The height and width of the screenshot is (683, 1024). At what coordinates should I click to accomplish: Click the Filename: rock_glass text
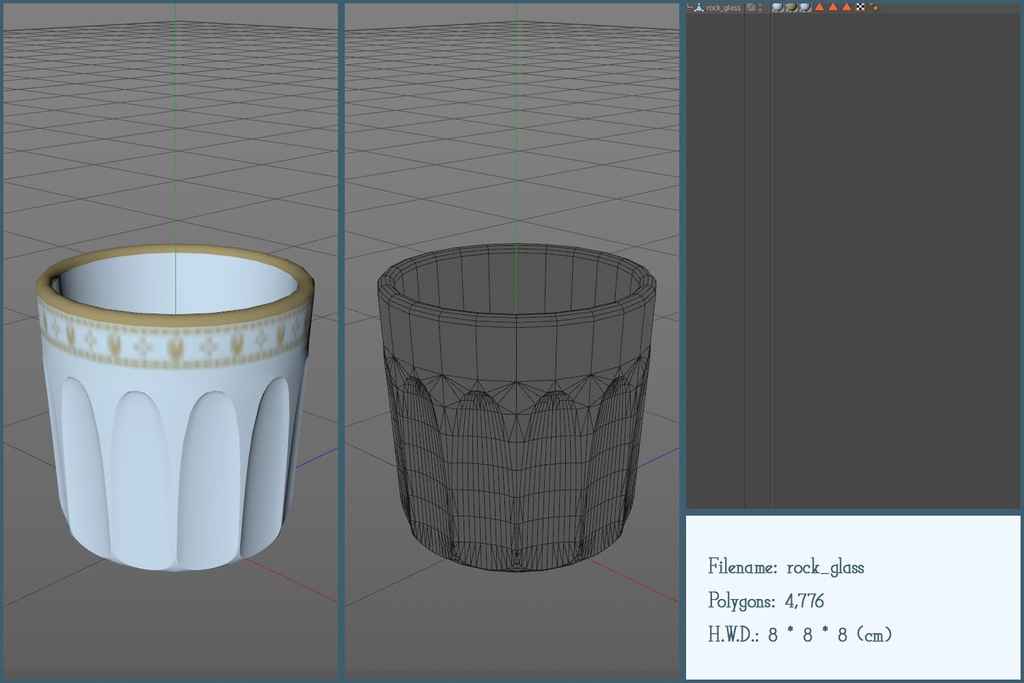pos(786,567)
